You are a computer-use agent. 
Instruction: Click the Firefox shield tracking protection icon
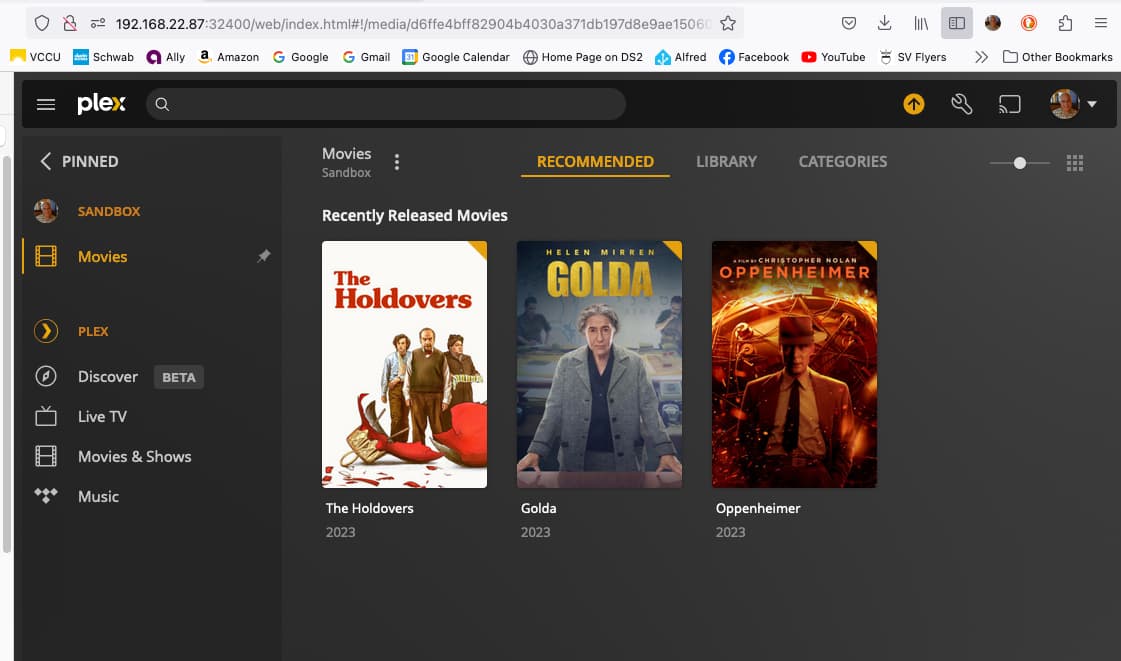(x=42, y=24)
